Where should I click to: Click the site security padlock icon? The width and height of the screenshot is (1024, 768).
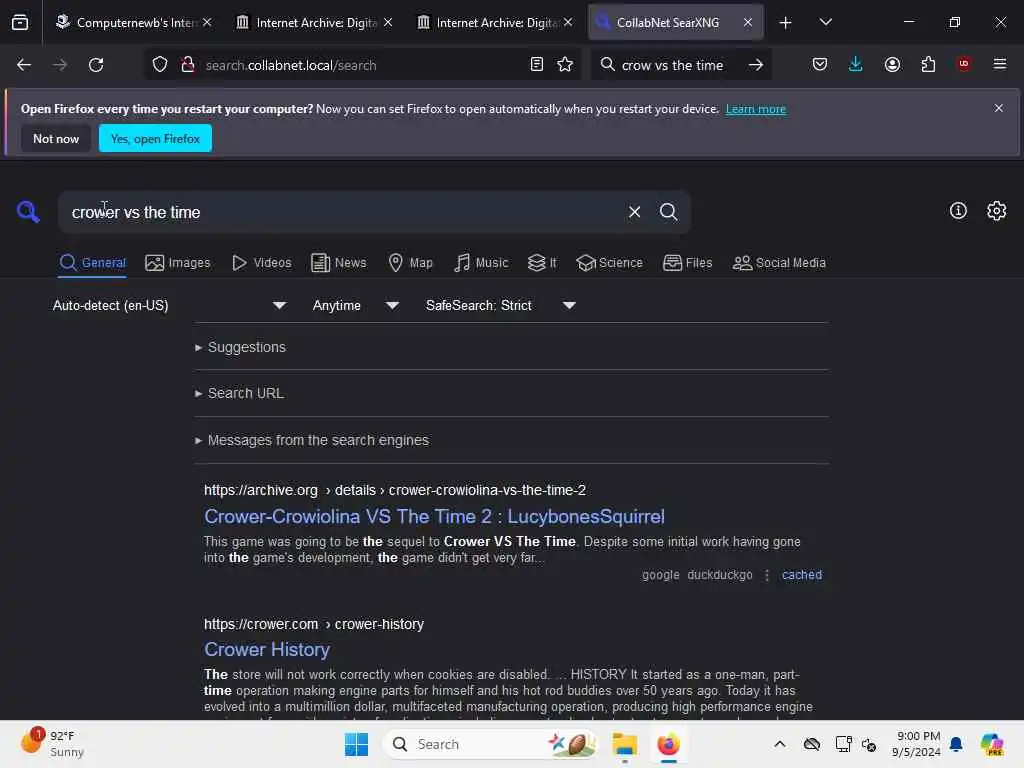coord(188,65)
